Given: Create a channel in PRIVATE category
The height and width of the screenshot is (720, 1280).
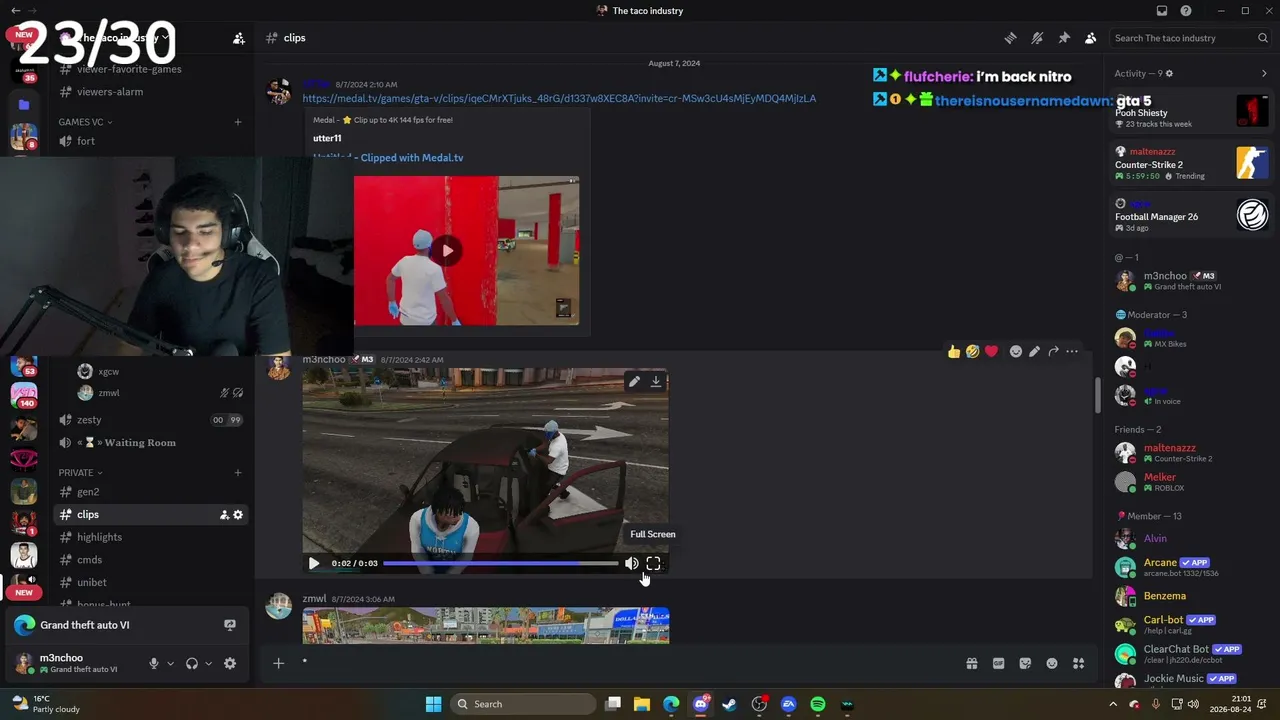Looking at the screenshot, I should (238, 472).
